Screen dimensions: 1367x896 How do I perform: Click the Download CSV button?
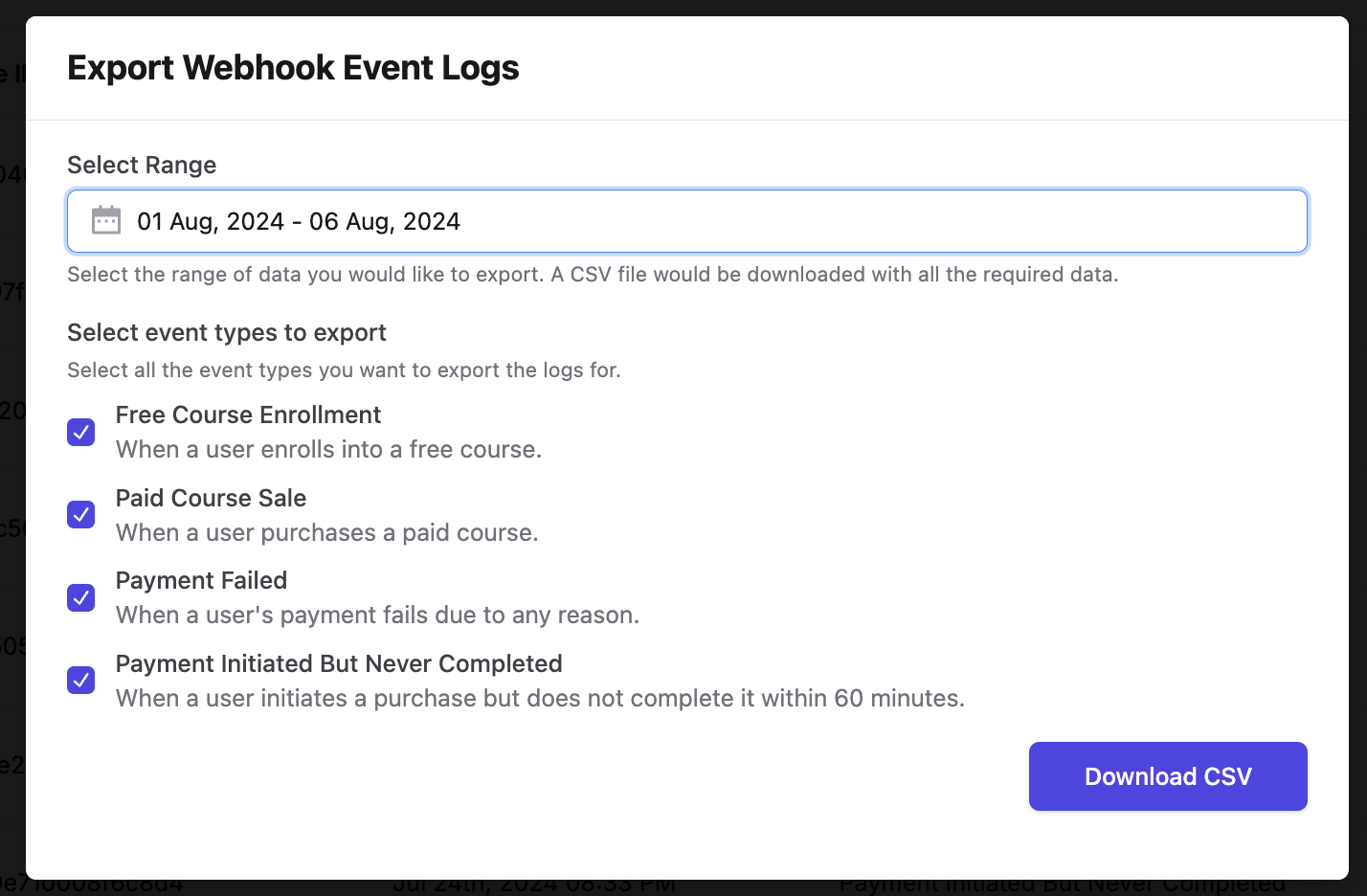(1168, 776)
